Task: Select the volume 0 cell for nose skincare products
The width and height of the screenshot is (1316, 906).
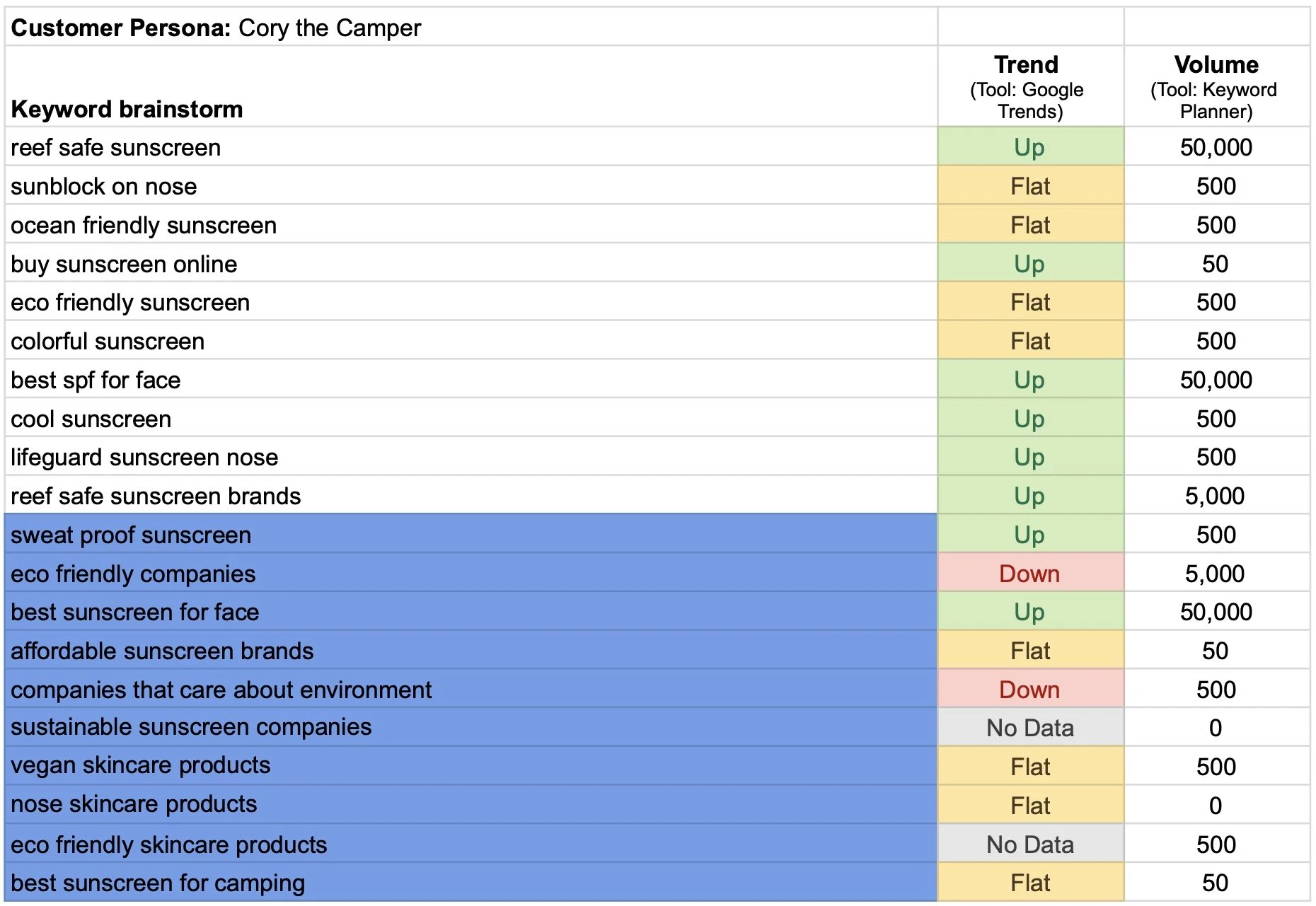Action: coord(1217,805)
